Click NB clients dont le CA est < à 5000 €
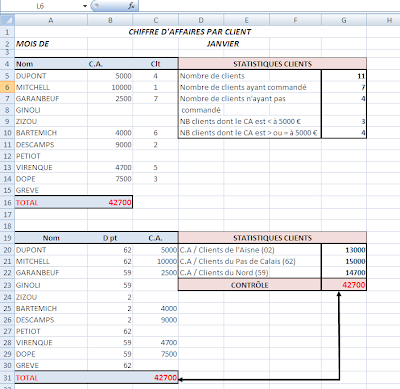This screenshot has height=389, width=400. [x=240, y=121]
